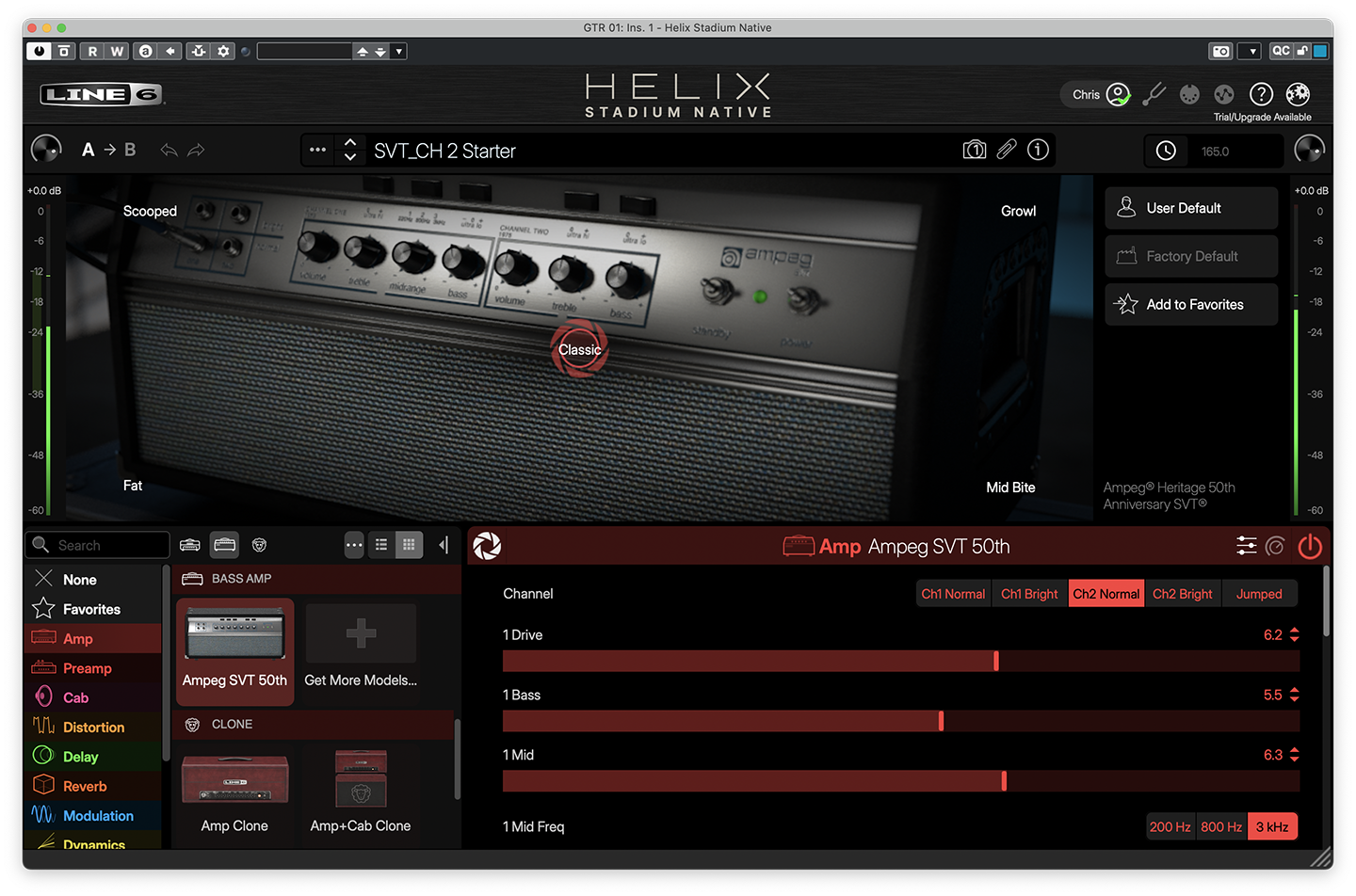Select the Jumped channel tab
The width and height of the screenshot is (1356, 896).
tap(1259, 594)
